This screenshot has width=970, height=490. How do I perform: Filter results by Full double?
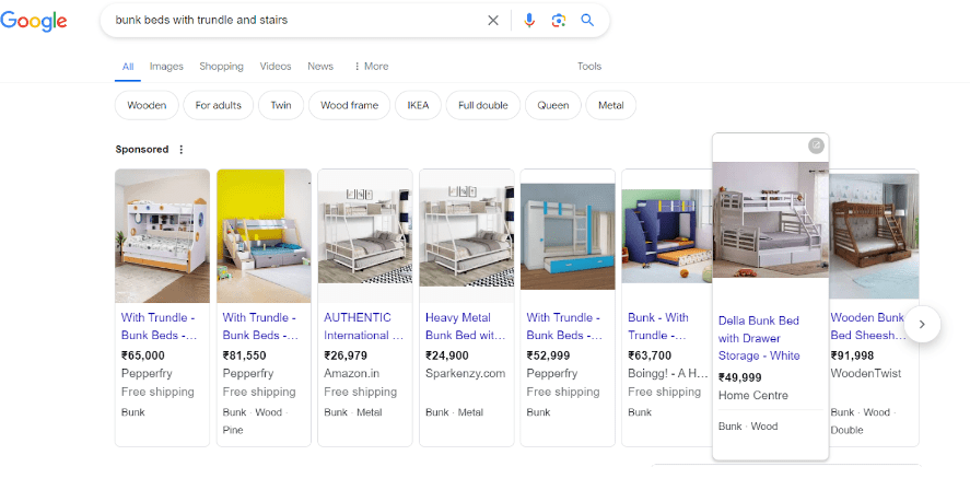click(x=483, y=105)
